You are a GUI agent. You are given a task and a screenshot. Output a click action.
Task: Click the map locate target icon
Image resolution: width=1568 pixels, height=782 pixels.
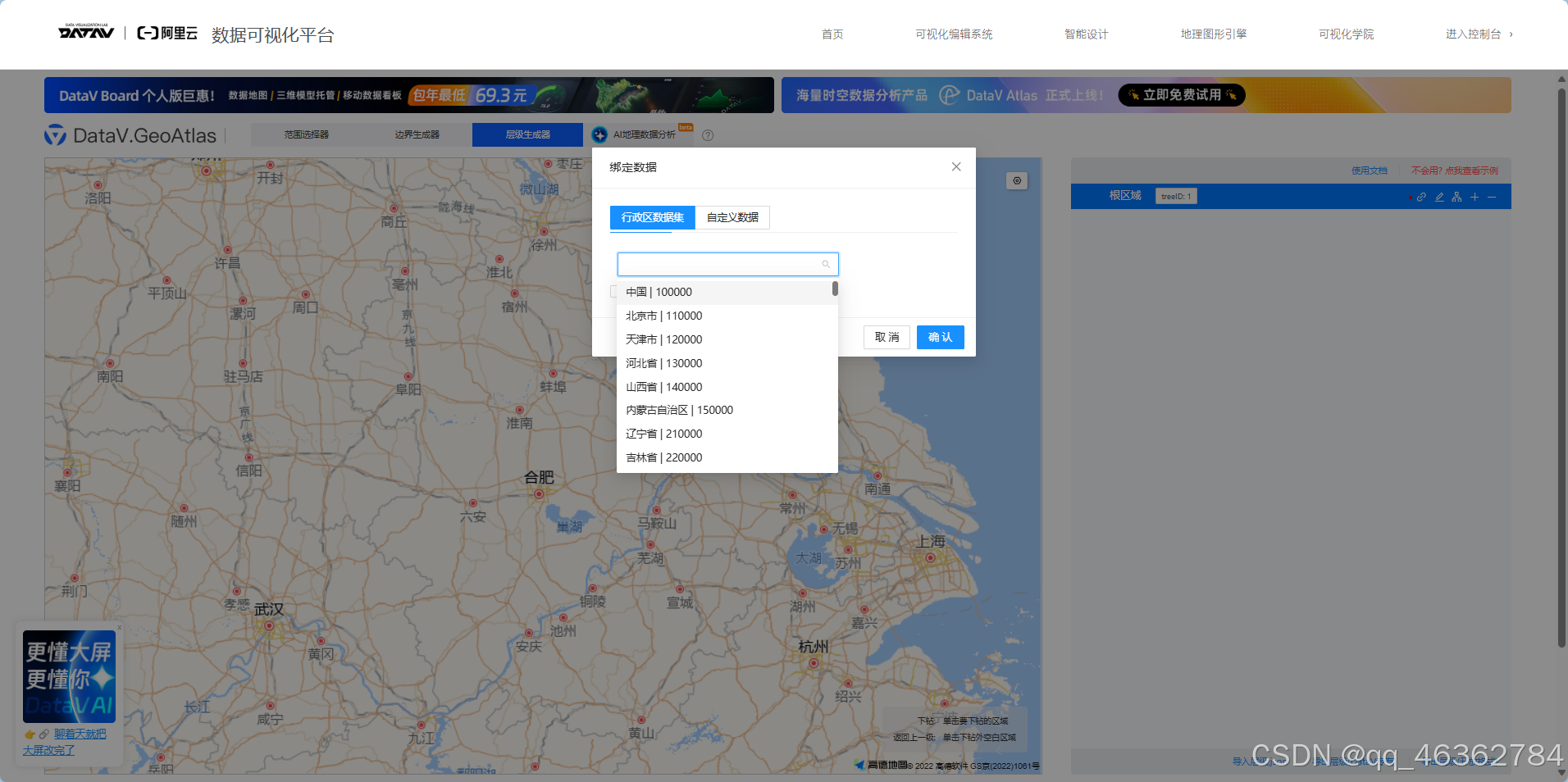point(1017,181)
